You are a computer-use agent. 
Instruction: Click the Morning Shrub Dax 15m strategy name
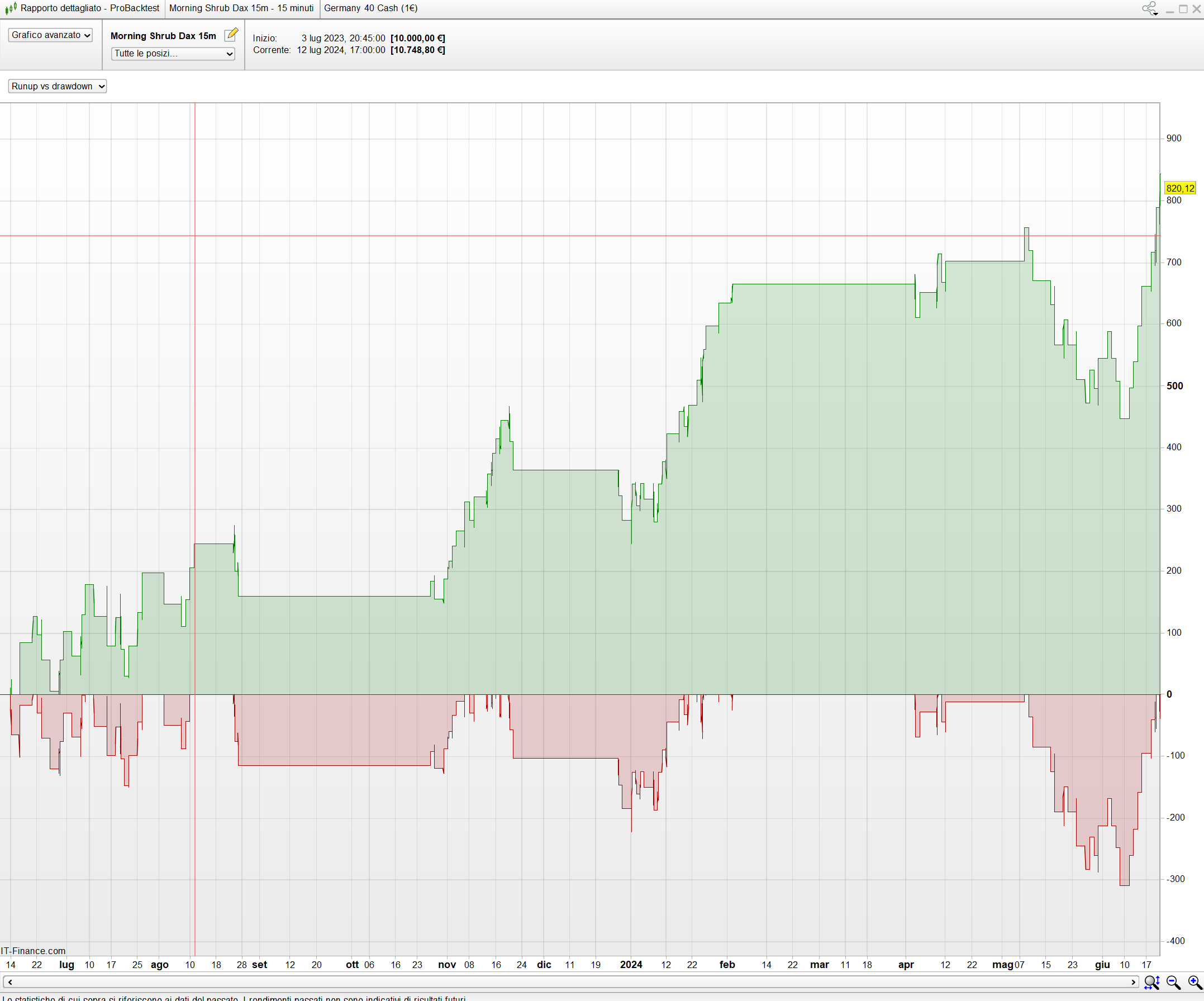[163, 36]
